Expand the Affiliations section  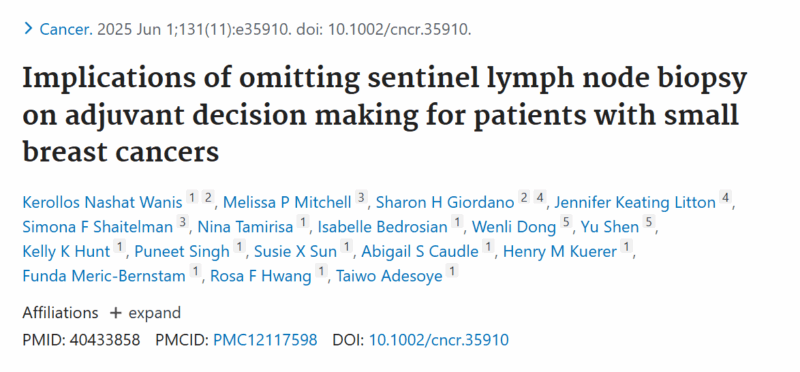(145, 313)
